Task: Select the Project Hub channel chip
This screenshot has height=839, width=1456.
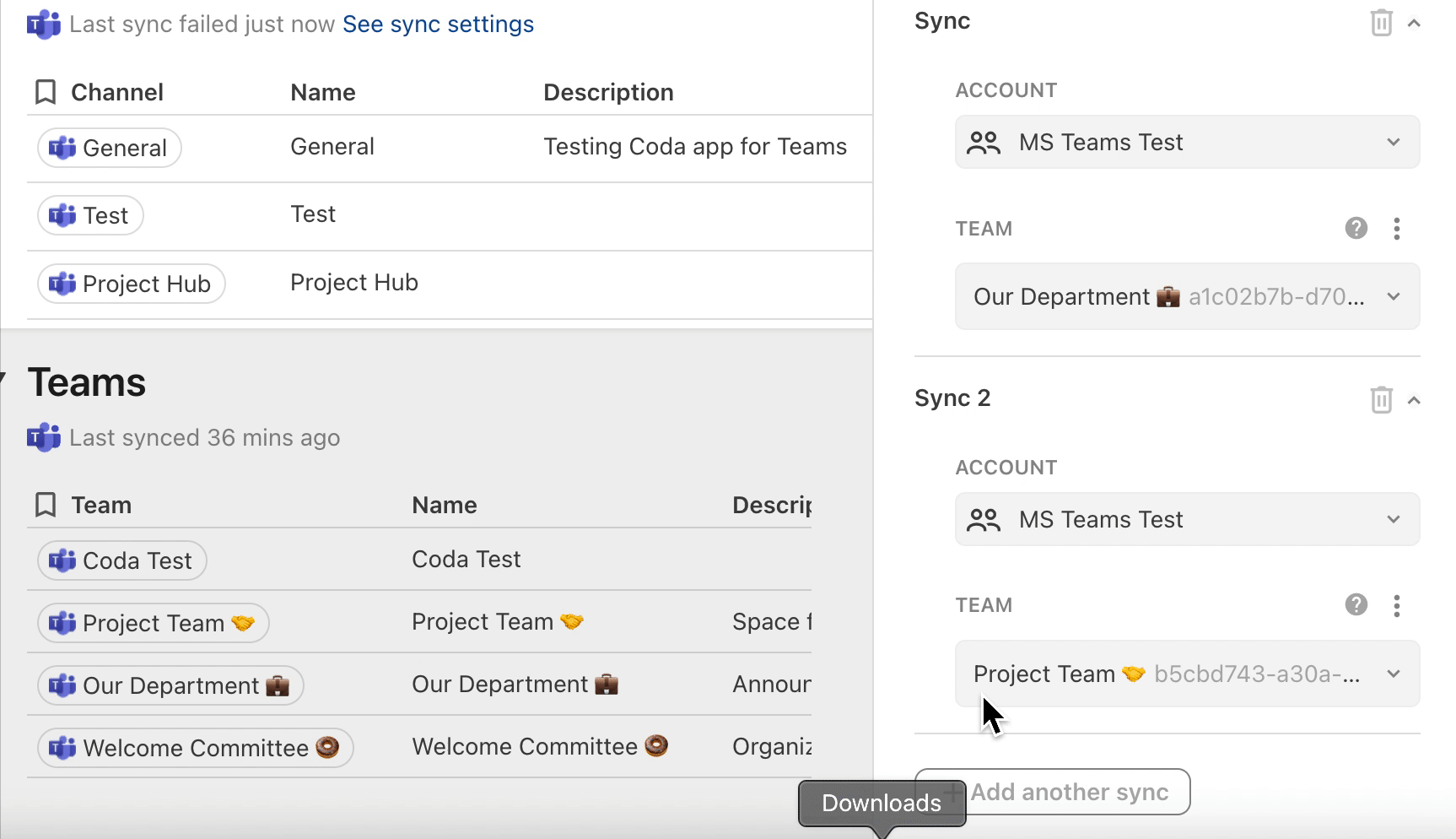Action: coord(131,284)
